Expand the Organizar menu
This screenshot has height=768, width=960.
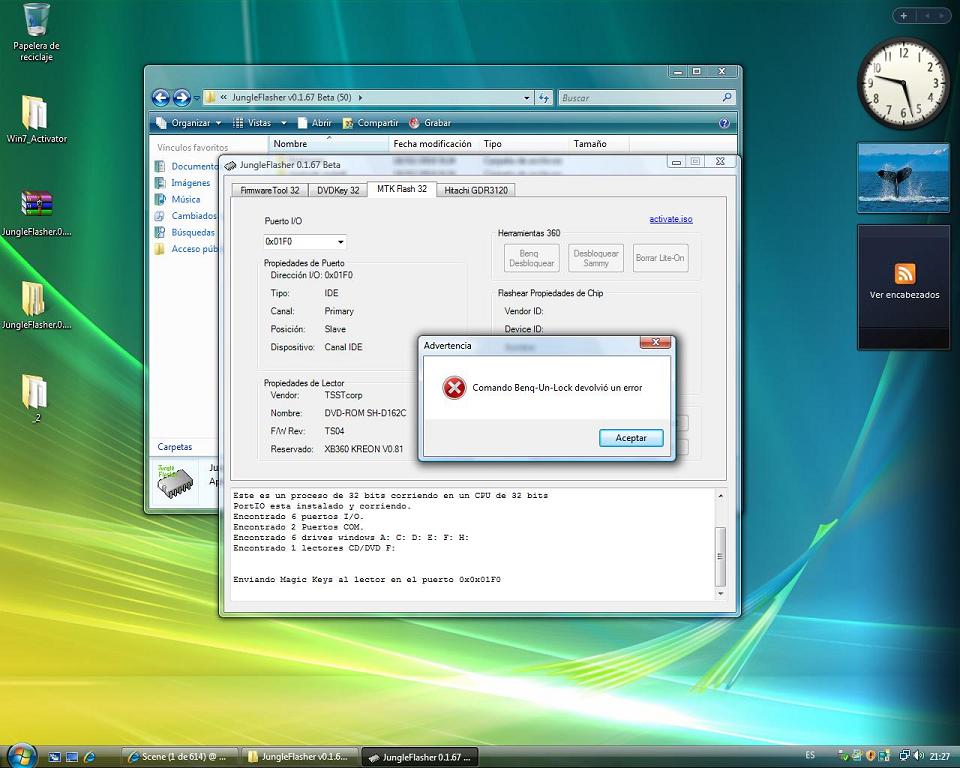pyautogui.click(x=190, y=123)
